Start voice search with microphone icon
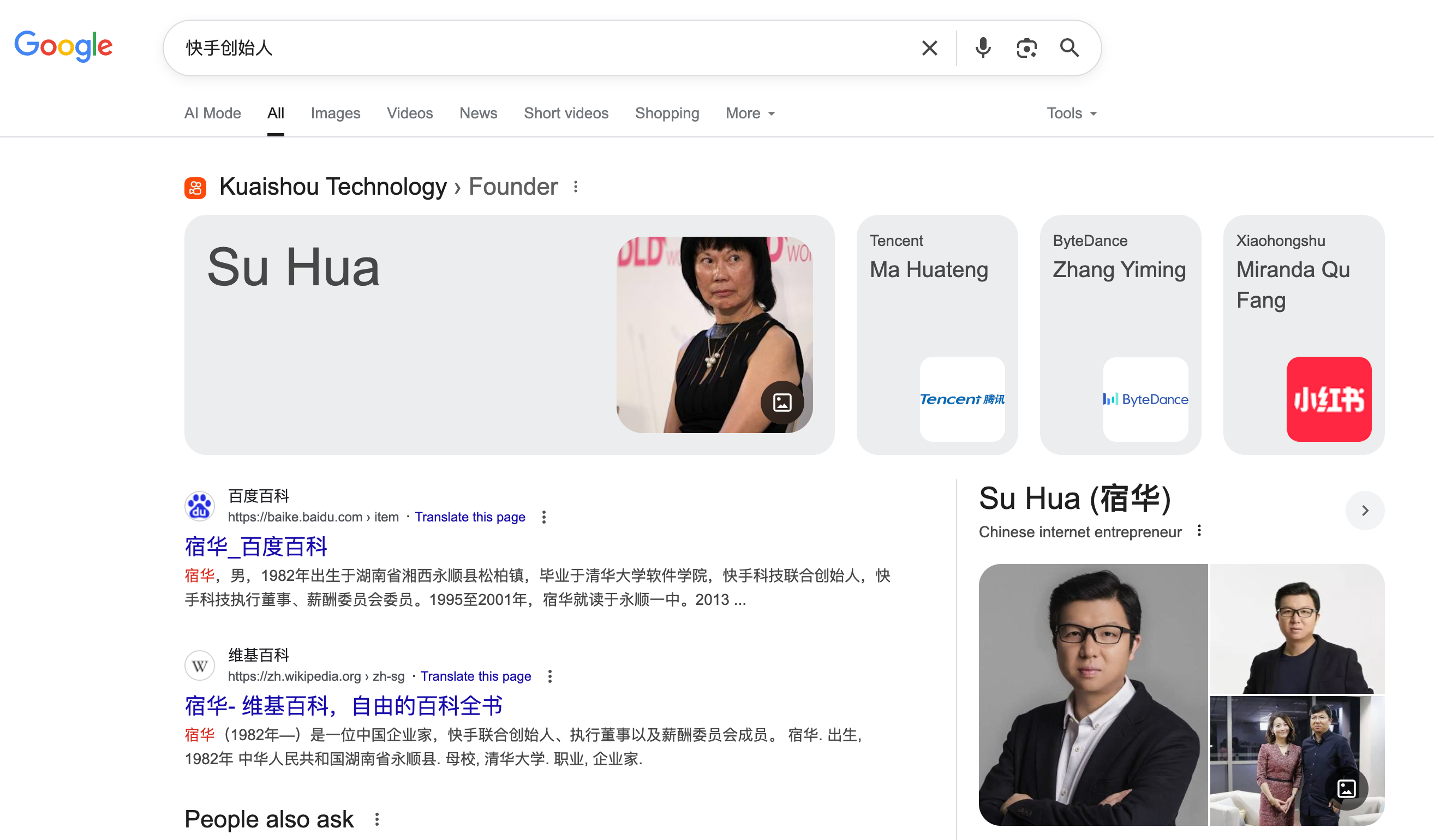 (x=983, y=48)
